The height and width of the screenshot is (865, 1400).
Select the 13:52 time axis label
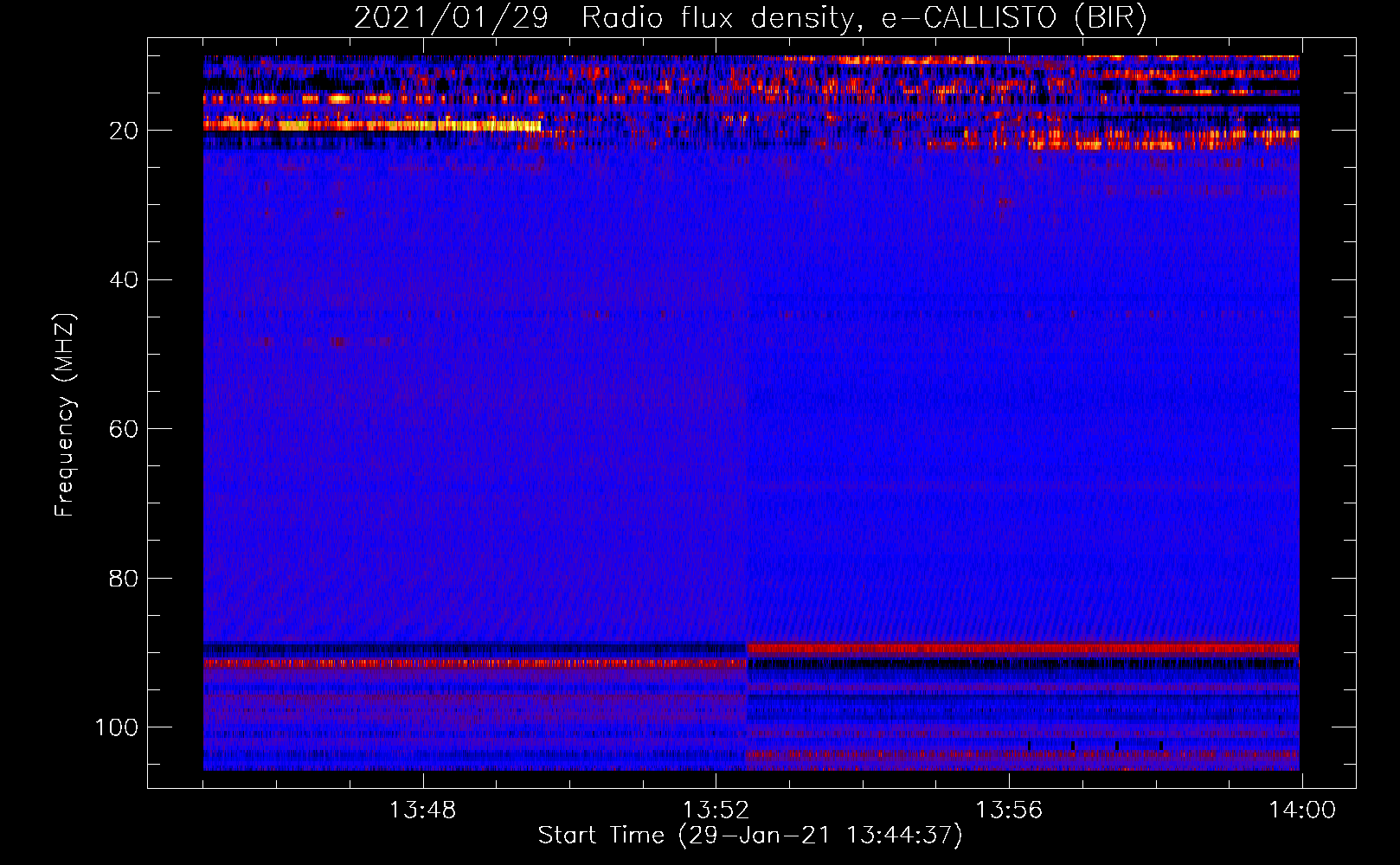pos(716,811)
